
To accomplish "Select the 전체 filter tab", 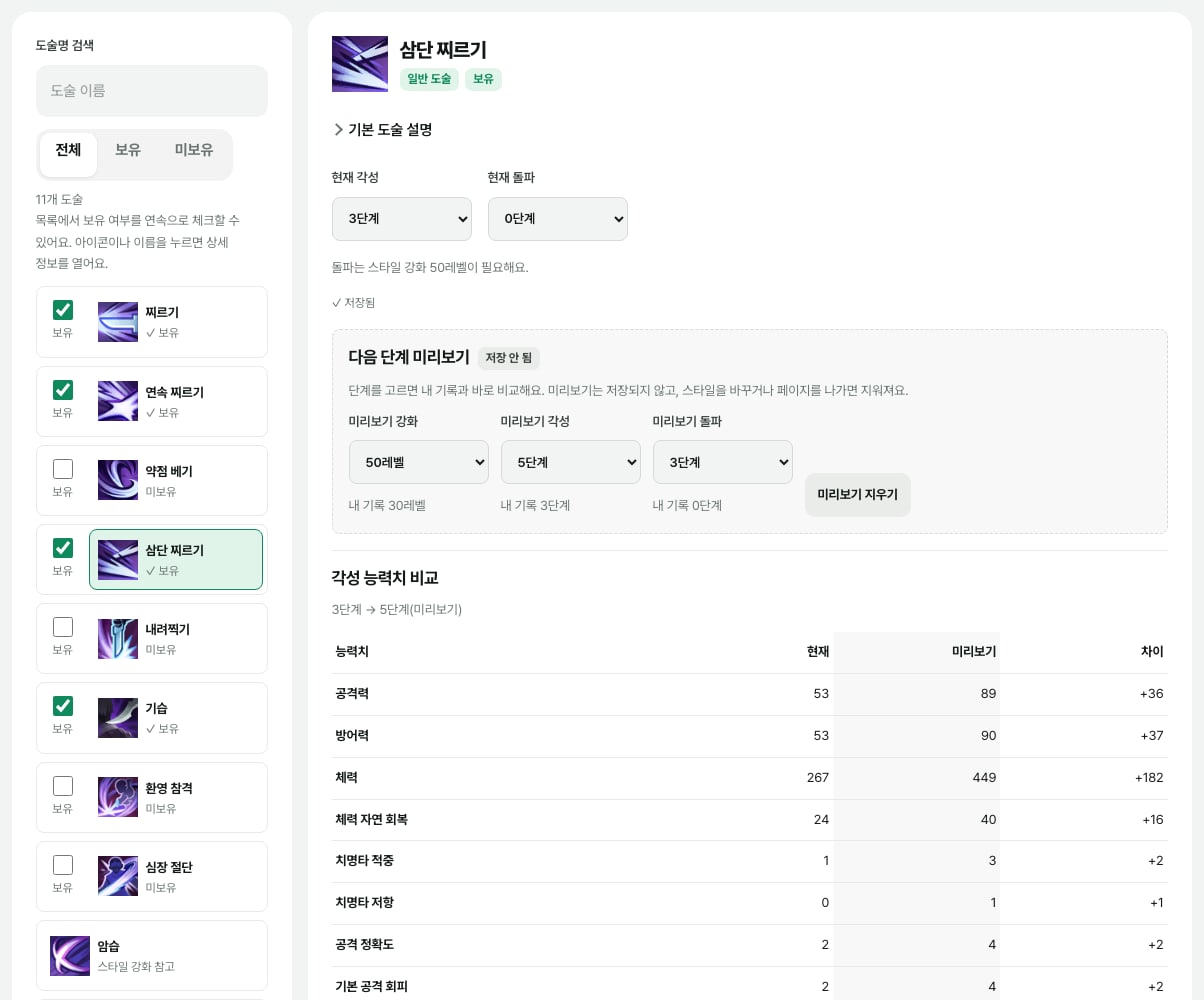I will tap(68, 155).
